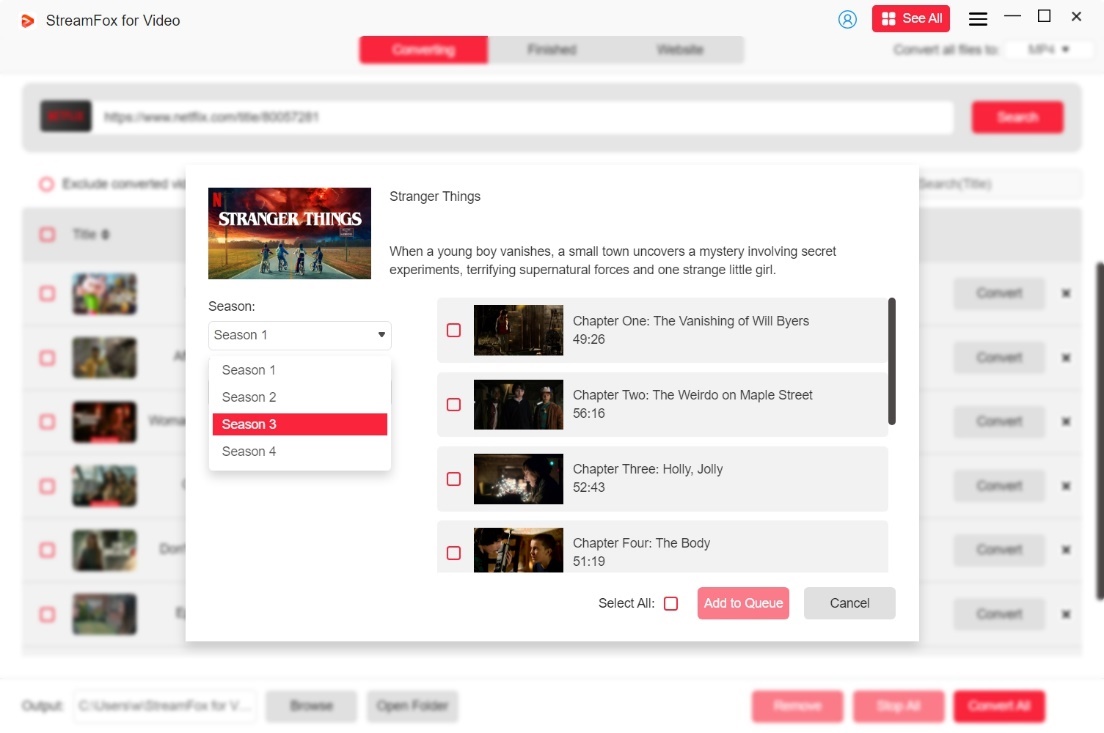This screenshot has width=1104, height=733.
Task: Click 'Stranger Things' title text
Action: 435,196
